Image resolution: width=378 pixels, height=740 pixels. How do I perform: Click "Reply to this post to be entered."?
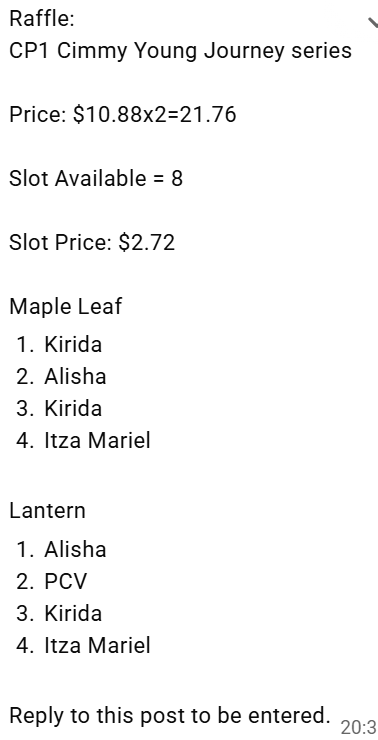(169, 716)
